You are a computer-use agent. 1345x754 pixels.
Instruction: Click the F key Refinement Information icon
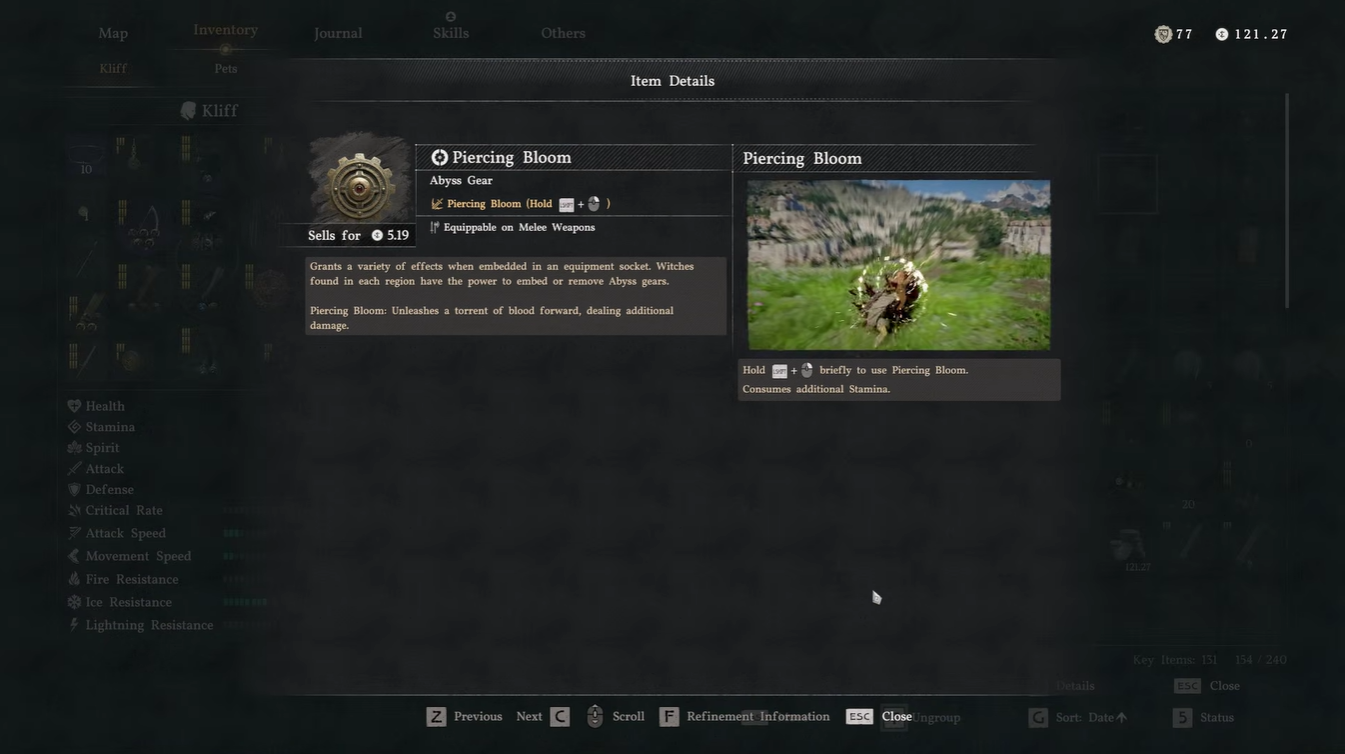(669, 717)
